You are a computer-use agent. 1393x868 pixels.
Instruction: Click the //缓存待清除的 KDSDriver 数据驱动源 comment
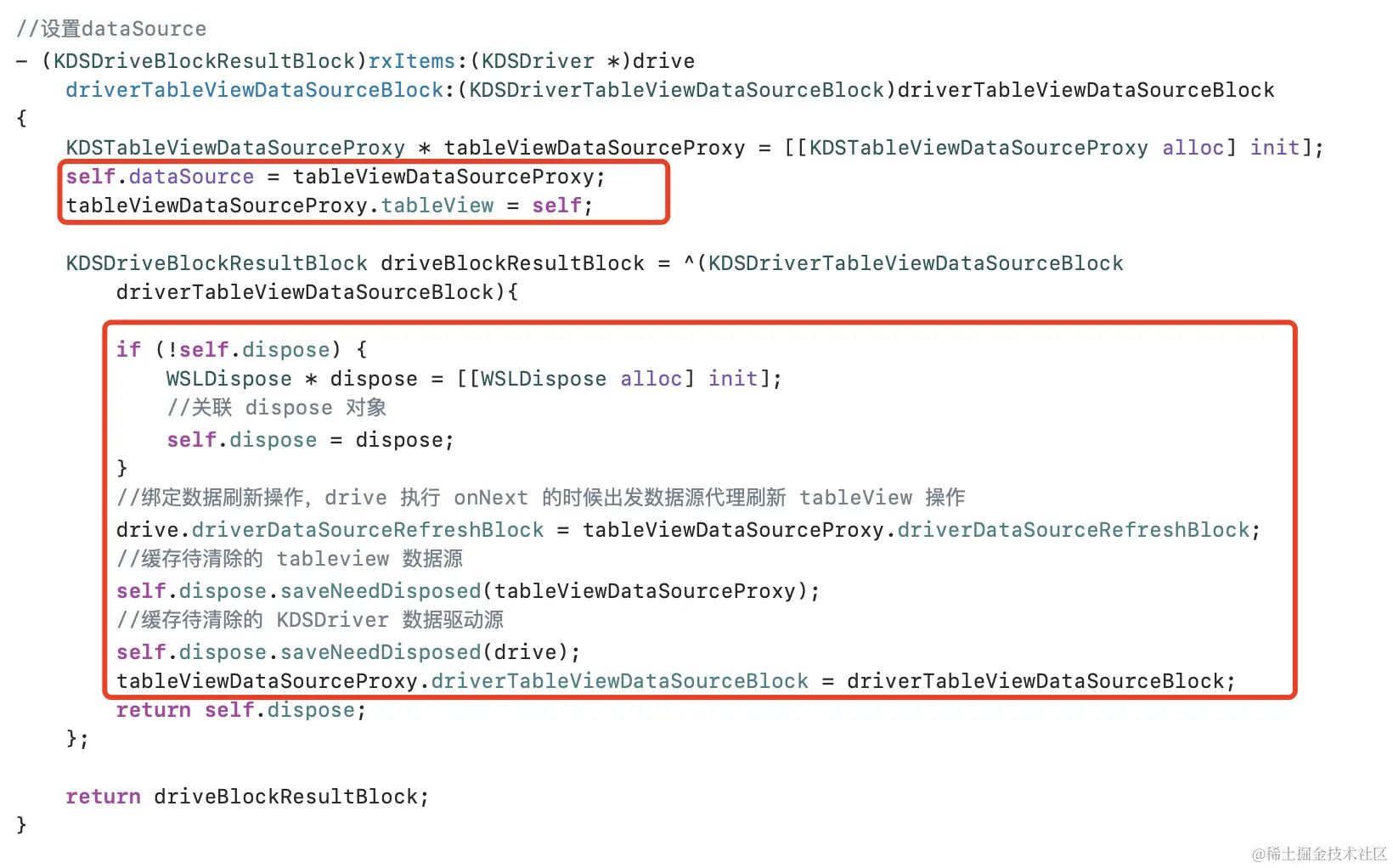pos(310,620)
